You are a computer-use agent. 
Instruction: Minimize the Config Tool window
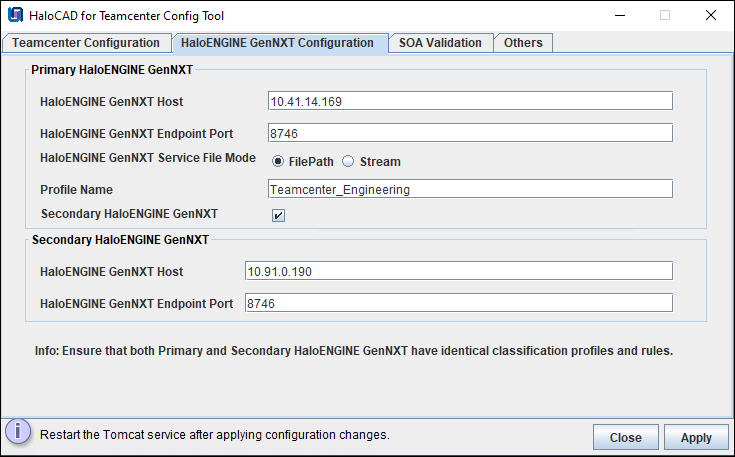tap(620, 15)
